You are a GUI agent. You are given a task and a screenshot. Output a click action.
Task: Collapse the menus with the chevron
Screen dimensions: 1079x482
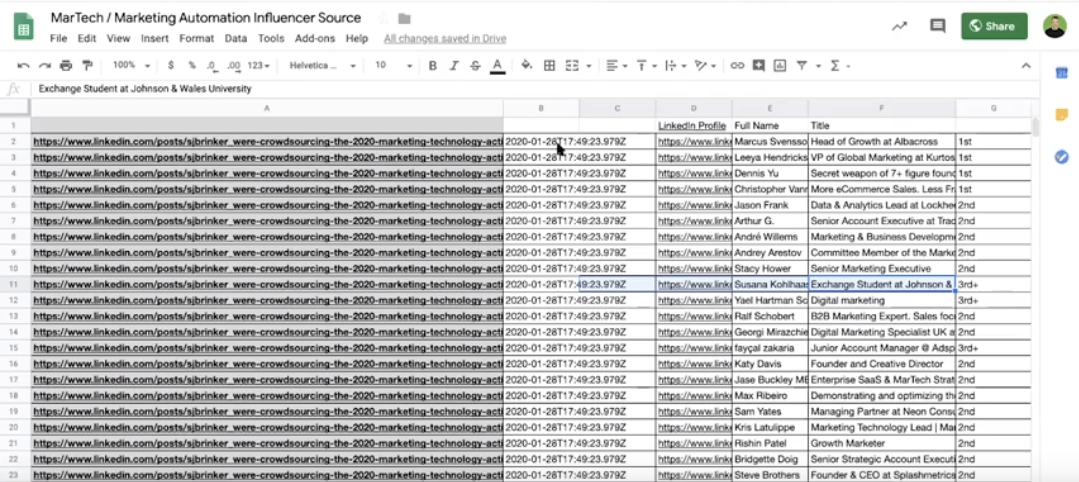1025,66
